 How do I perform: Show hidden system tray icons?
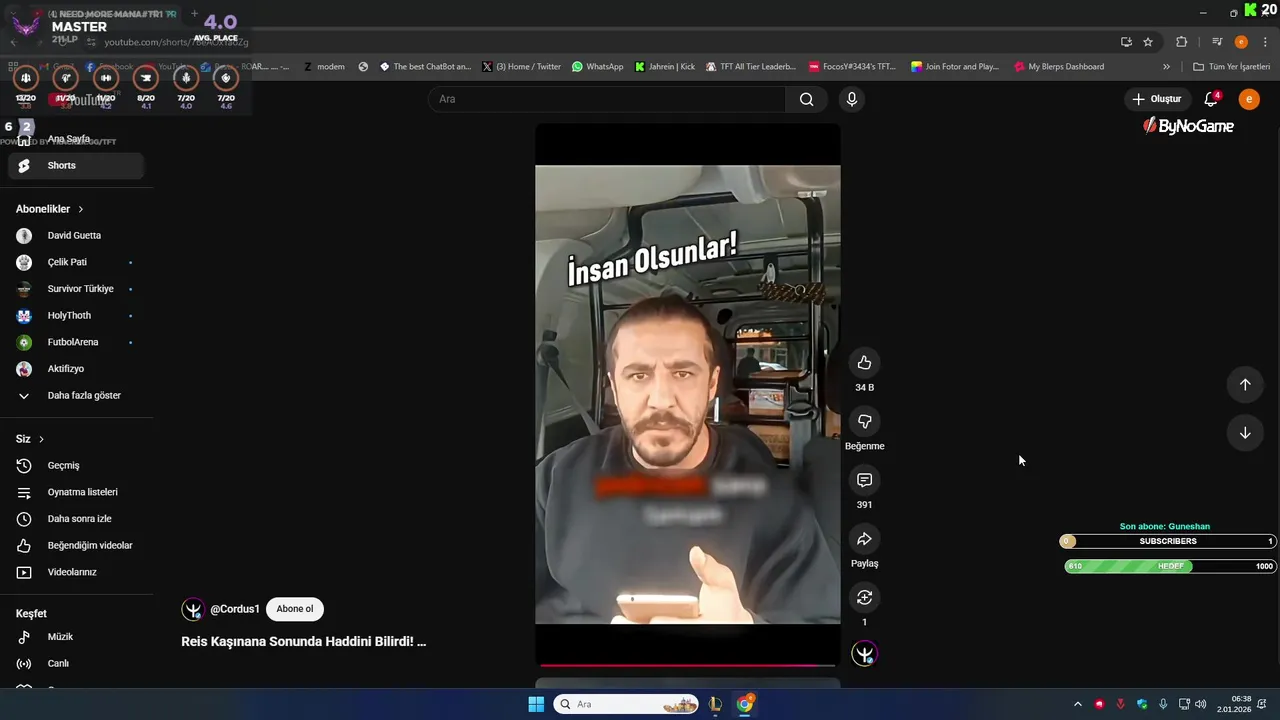tap(1077, 704)
